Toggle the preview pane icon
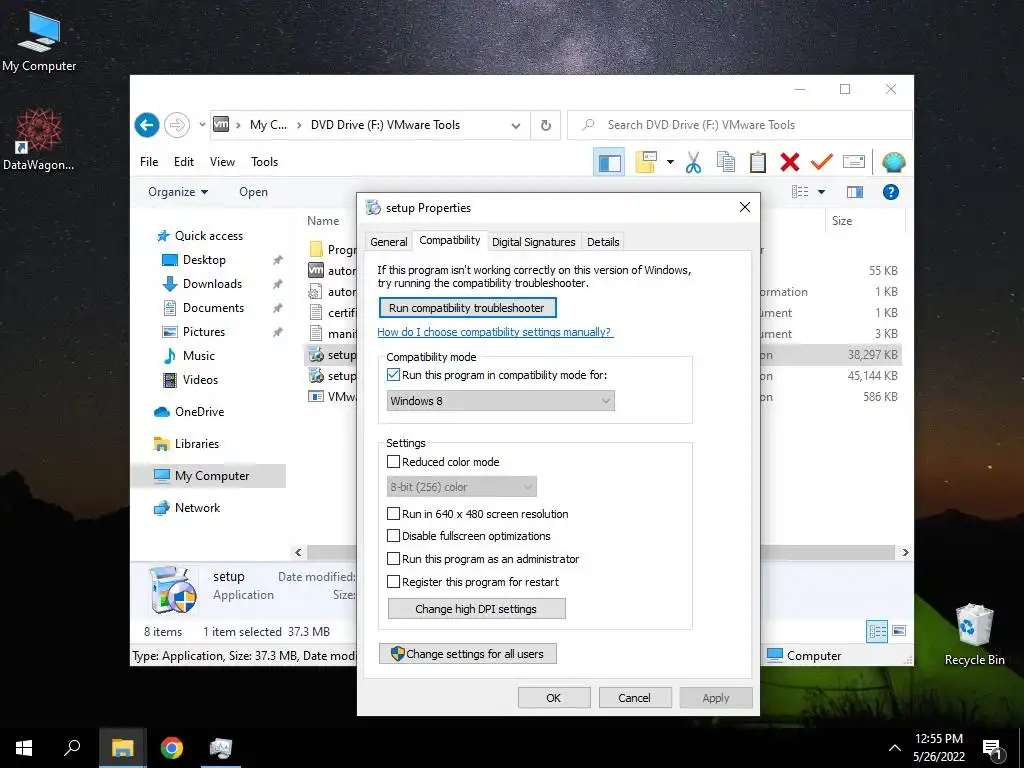Image resolution: width=1024 pixels, height=768 pixels. pyautogui.click(x=855, y=192)
